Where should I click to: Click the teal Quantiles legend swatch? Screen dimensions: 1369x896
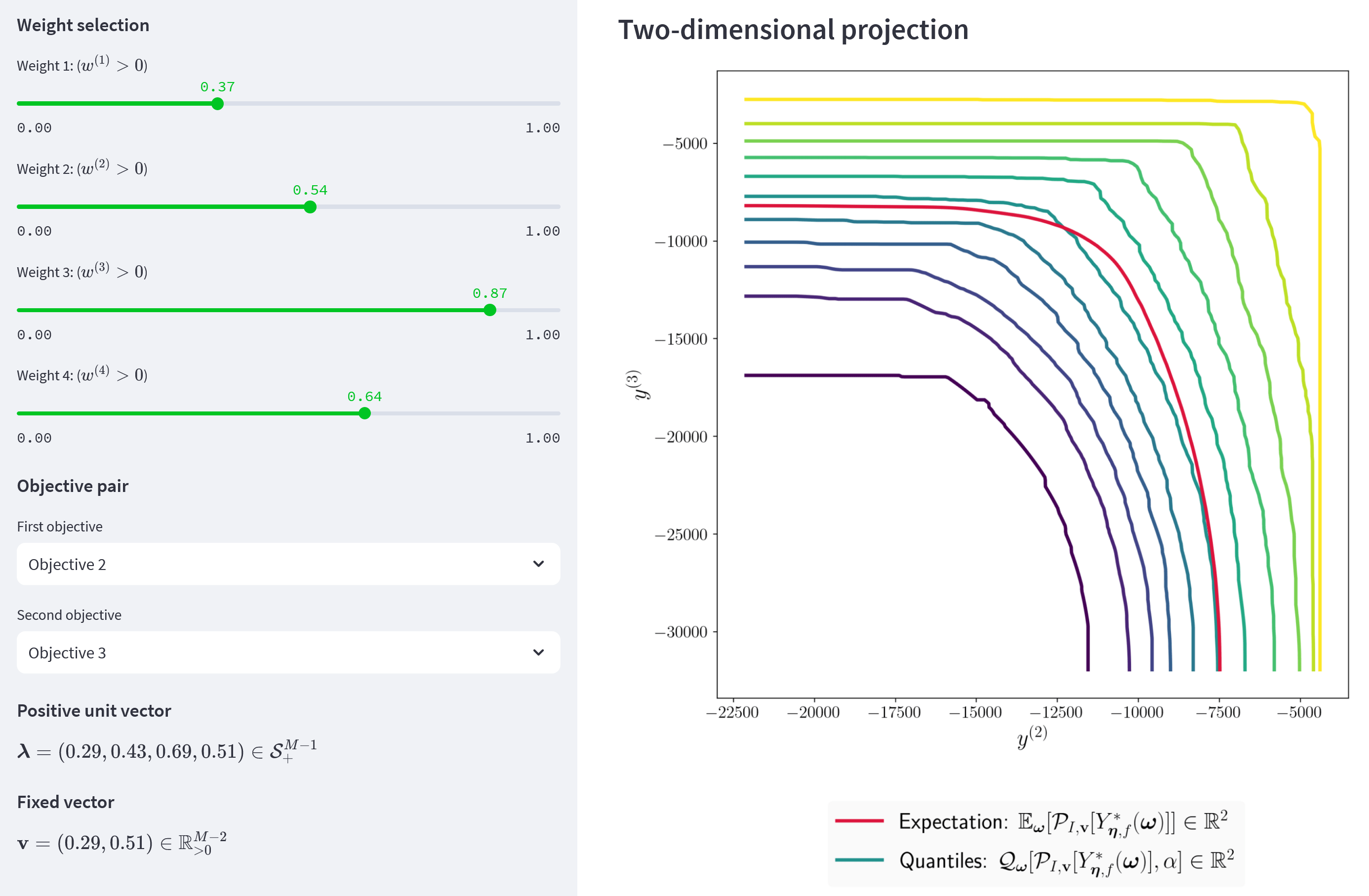859,860
